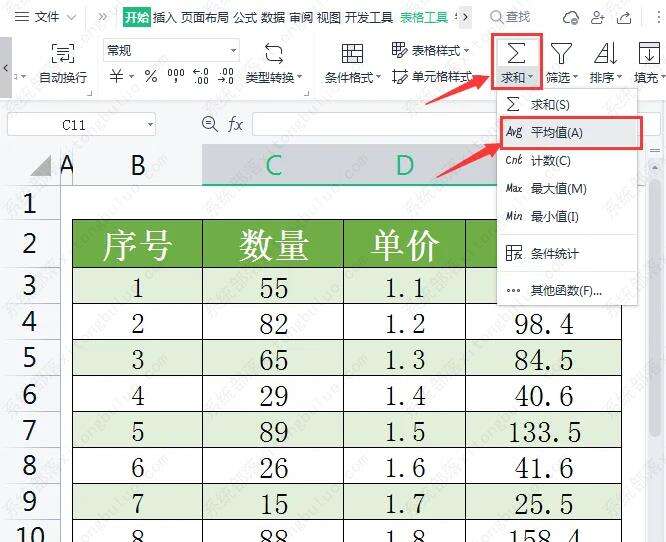This screenshot has width=666, height=542.
Task: Click the add collaborator person icon
Action: point(598,17)
